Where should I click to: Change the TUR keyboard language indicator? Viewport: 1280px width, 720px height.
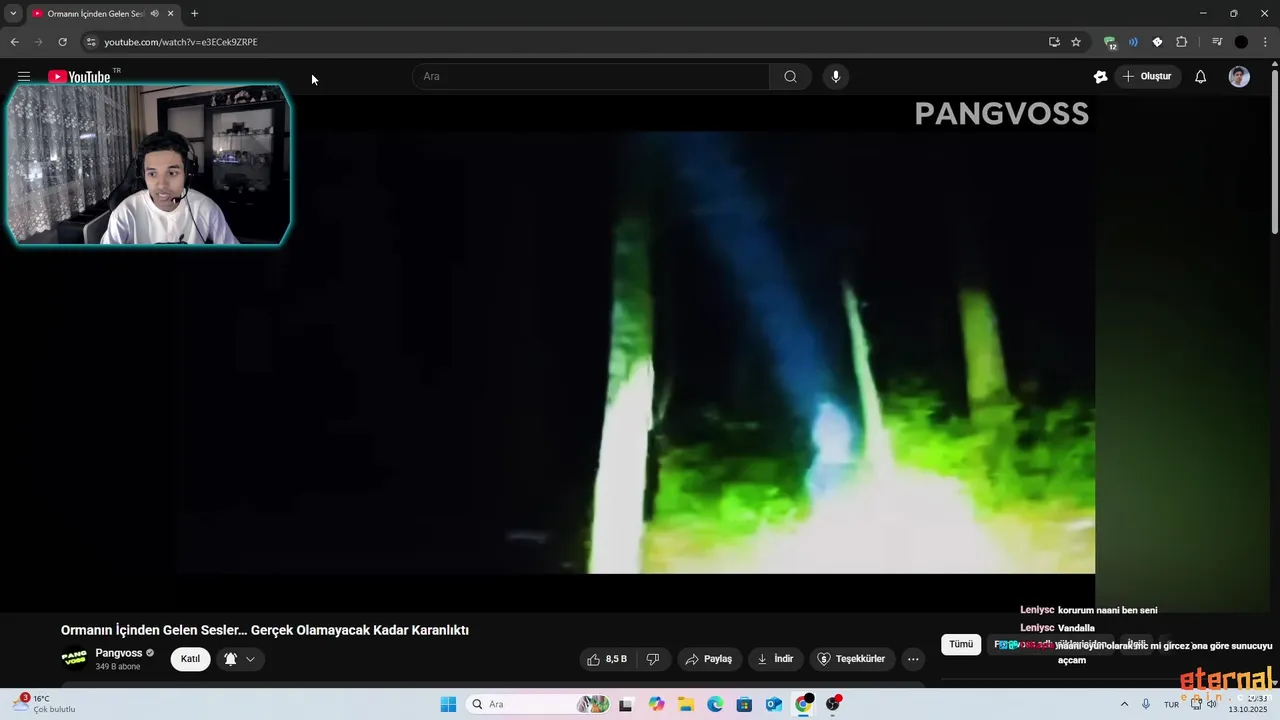click(x=1171, y=704)
